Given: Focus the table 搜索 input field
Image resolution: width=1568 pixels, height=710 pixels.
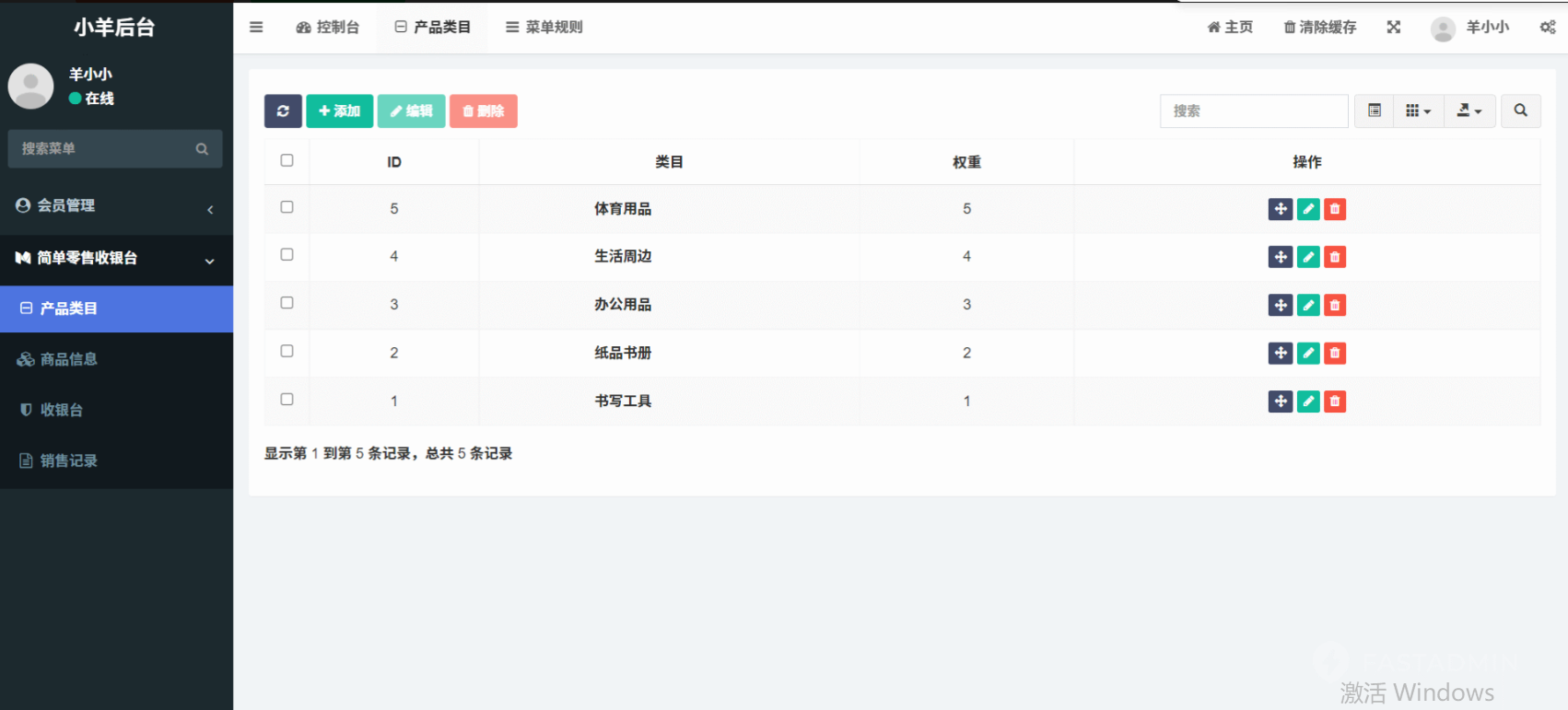Looking at the screenshot, I should [x=1254, y=111].
